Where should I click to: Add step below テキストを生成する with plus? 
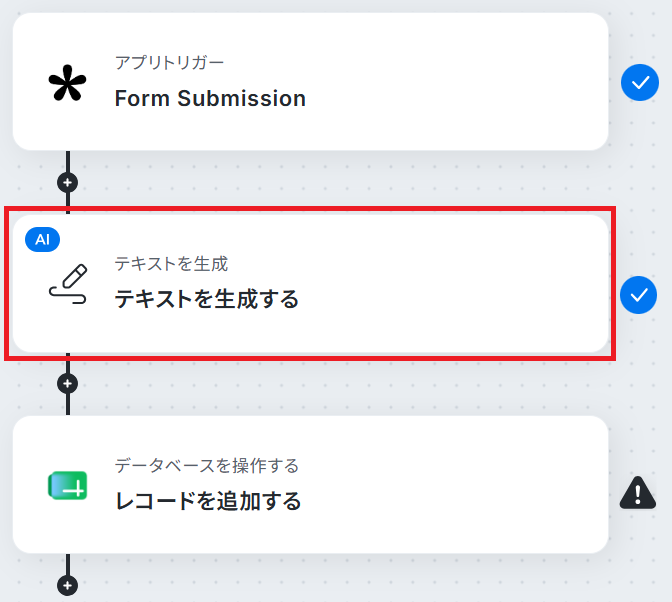coord(68,383)
